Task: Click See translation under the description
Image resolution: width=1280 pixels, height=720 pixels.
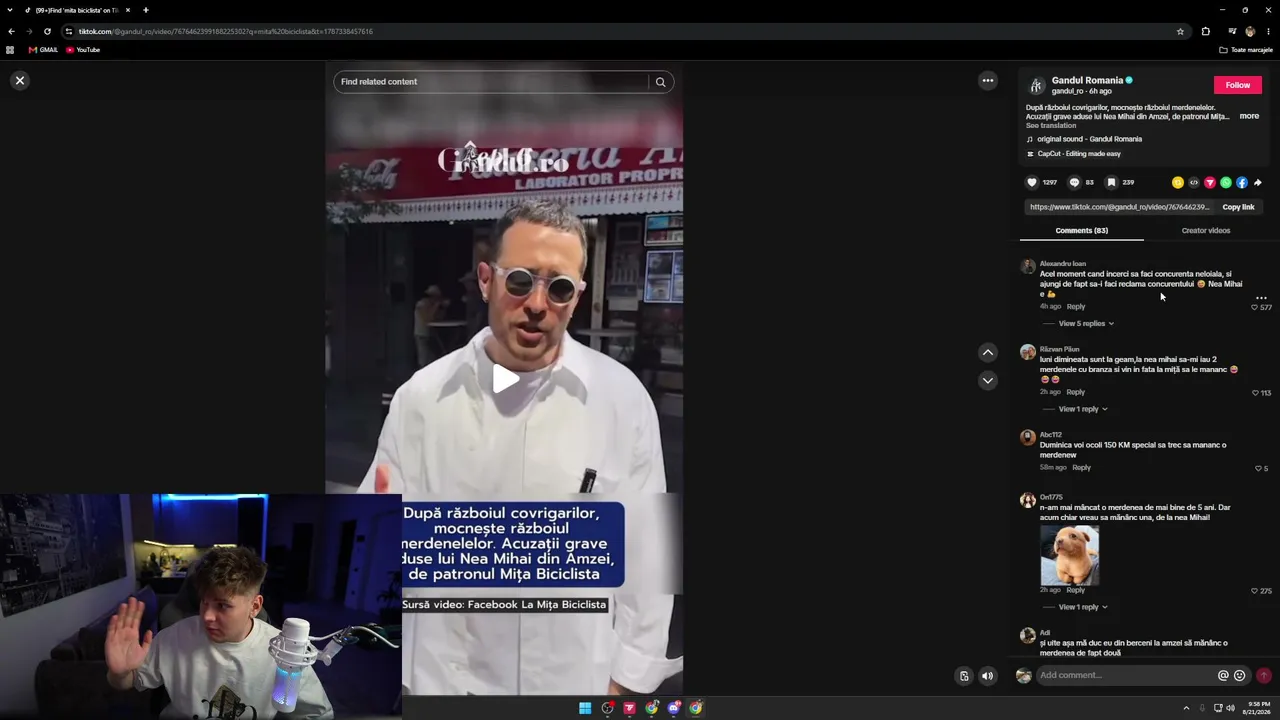Action: pos(1051,126)
